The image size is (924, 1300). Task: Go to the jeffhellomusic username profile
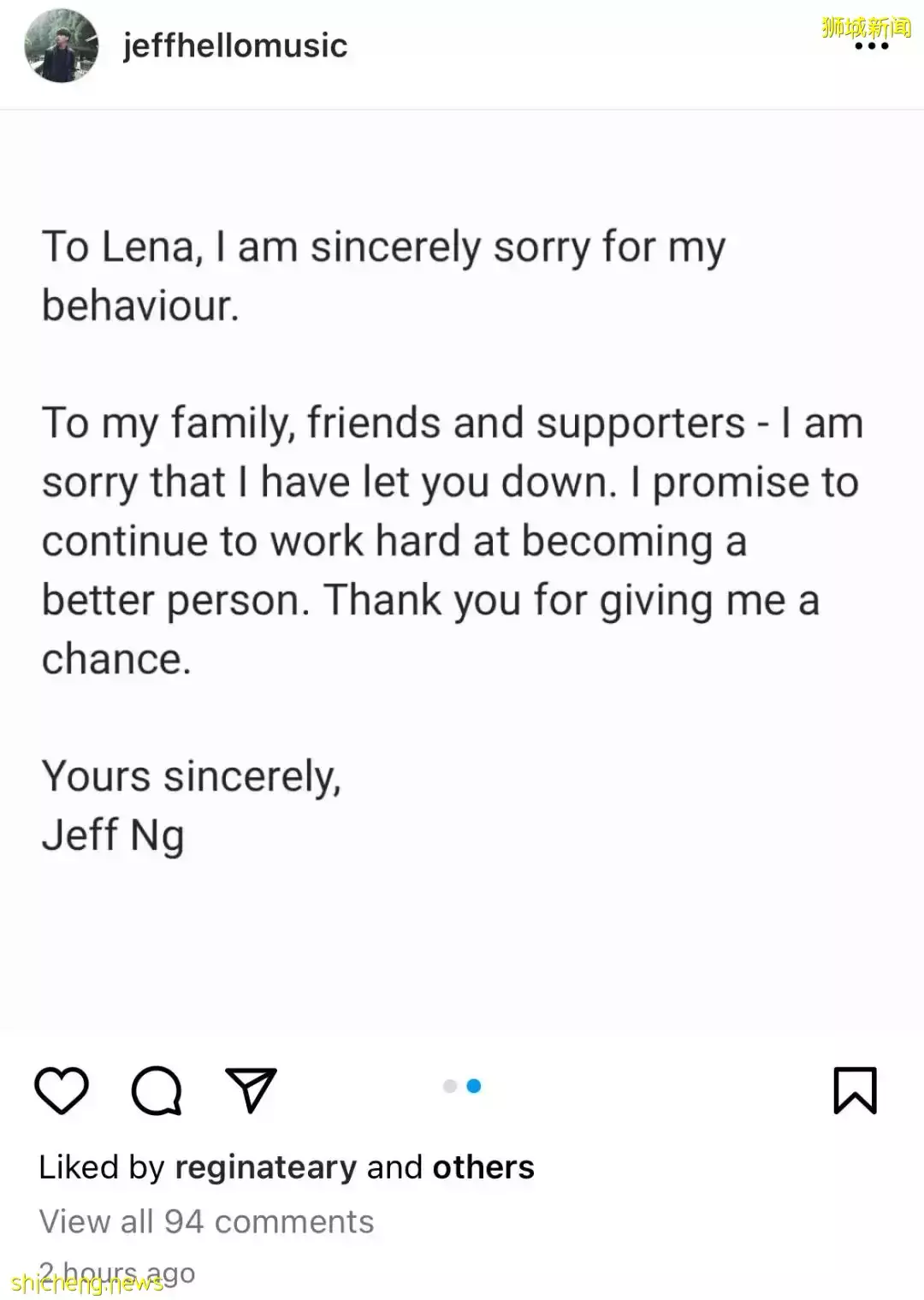pyautogui.click(x=235, y=45)
